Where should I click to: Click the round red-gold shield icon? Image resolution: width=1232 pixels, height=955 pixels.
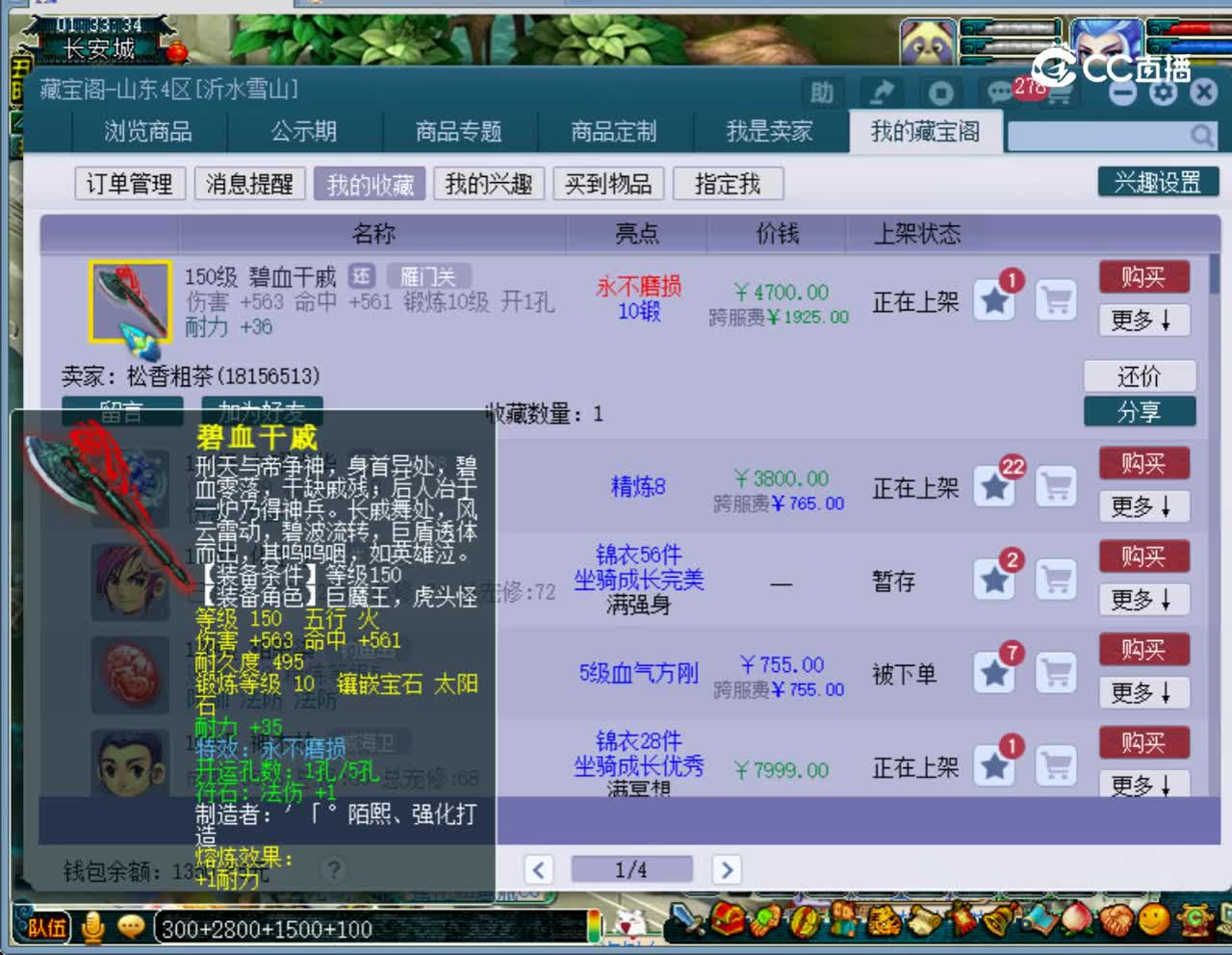click(806, 919)
